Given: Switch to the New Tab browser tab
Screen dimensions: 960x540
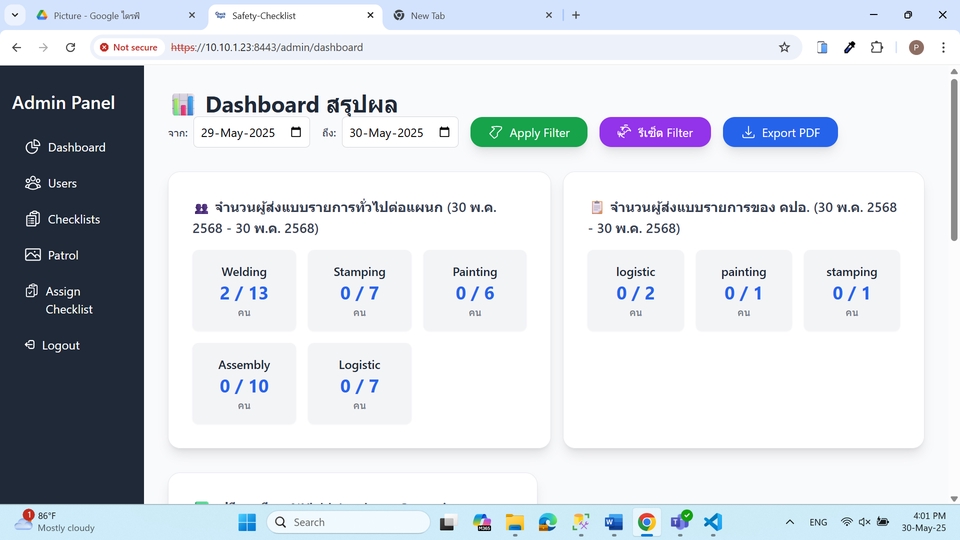Looking at the screenshot, I should [471, 15].
